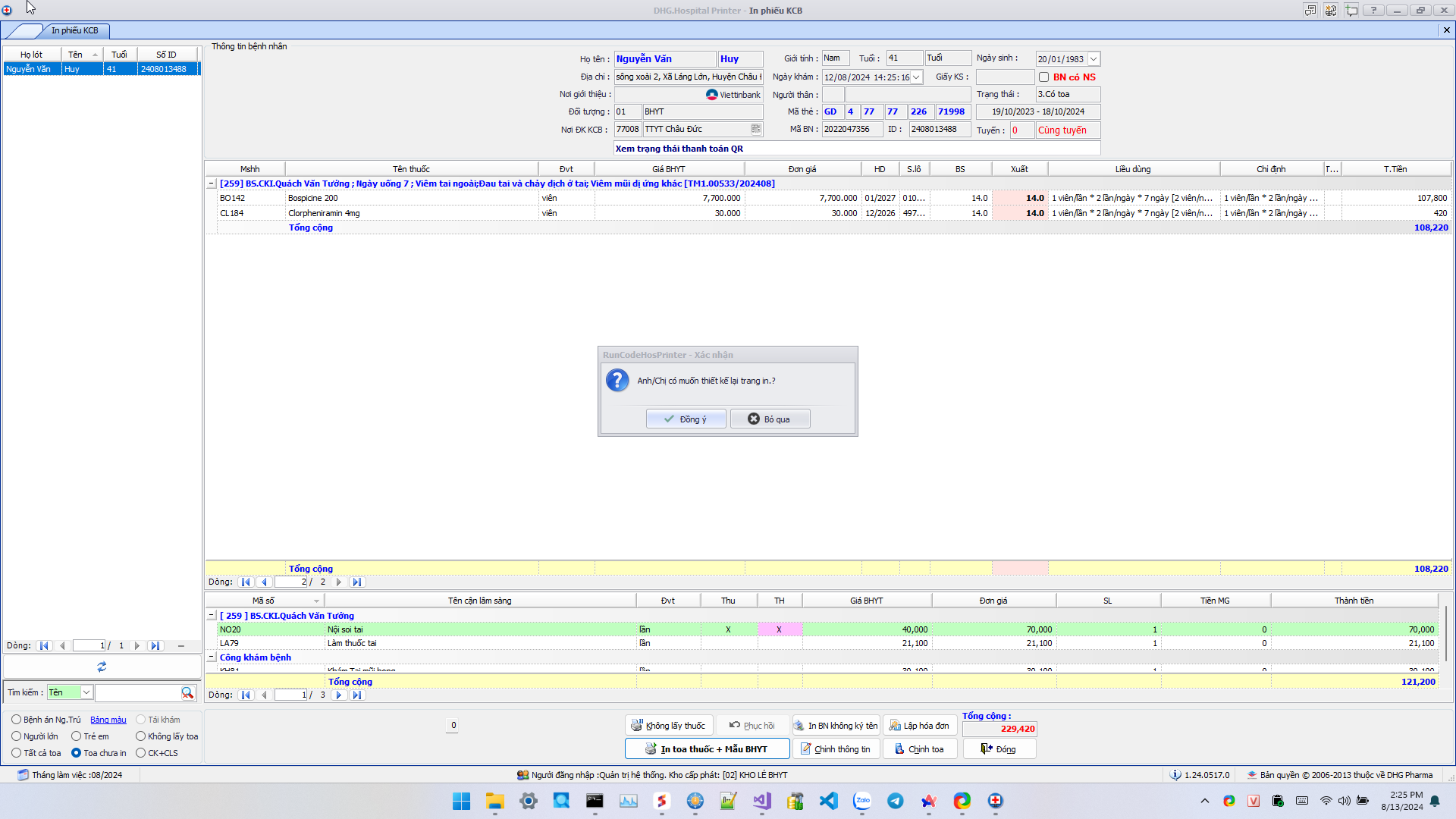Screen dimensions: 1456x819
Task: Open the Ngày sinh date dropdown
Action: (1094, 59)
